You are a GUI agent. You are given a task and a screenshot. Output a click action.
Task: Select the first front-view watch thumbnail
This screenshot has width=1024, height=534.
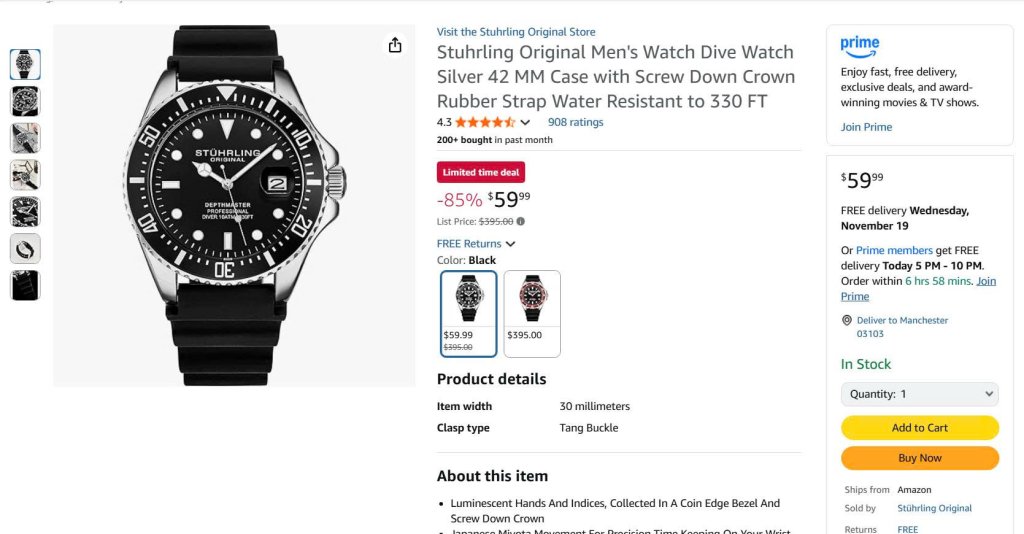tap(25, 64)
